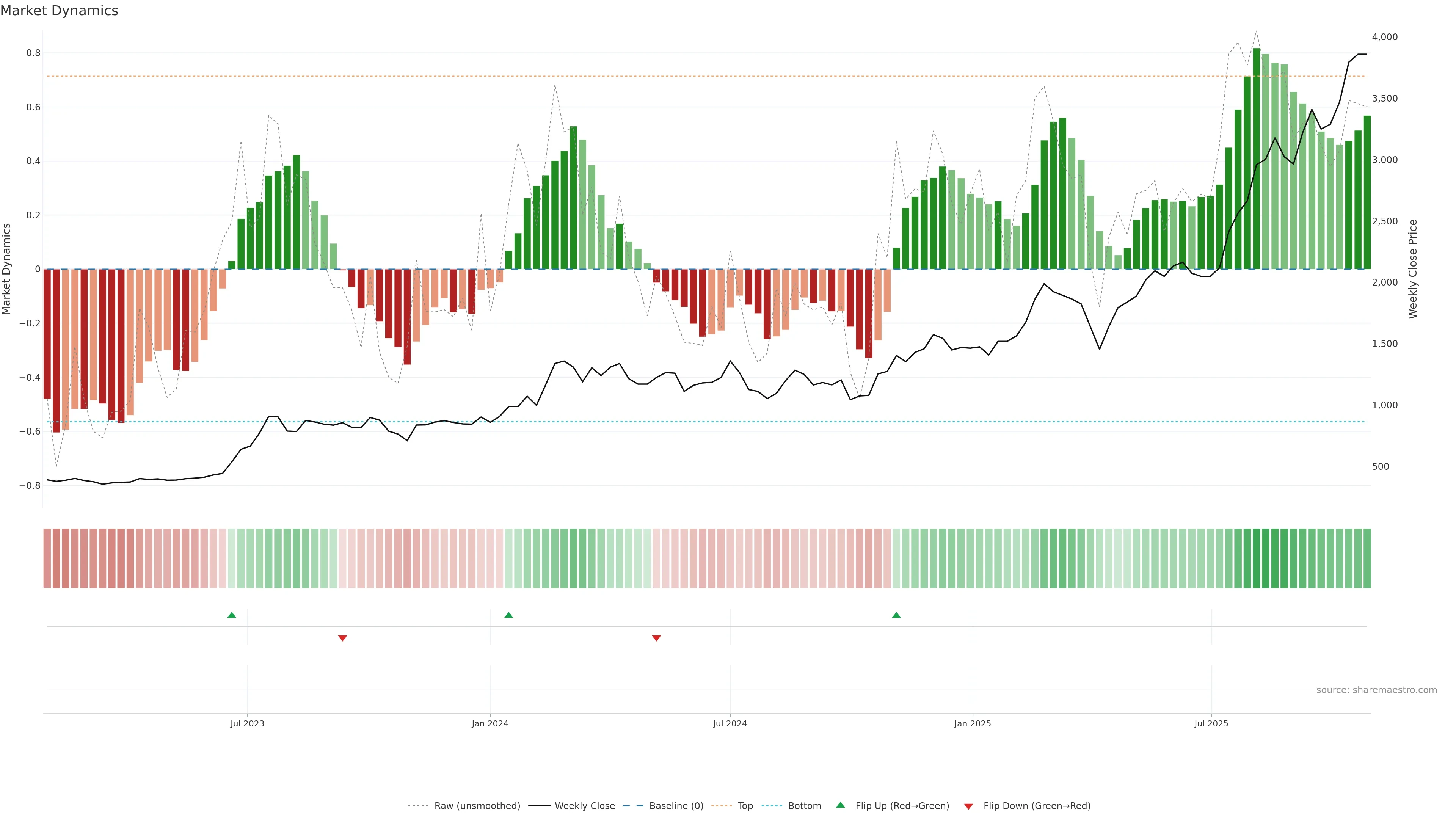
Task: Click the Jul 2023 x-axis label
Action: tap(247, 723)
